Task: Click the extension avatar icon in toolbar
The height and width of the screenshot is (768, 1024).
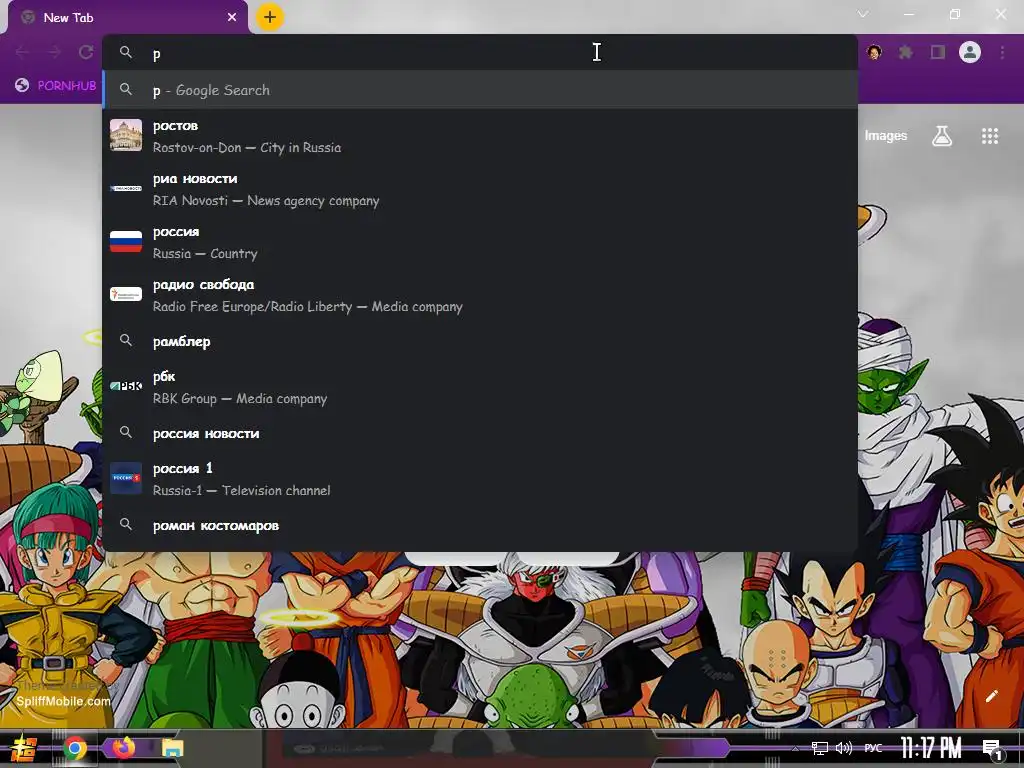Action: point(874,52)
